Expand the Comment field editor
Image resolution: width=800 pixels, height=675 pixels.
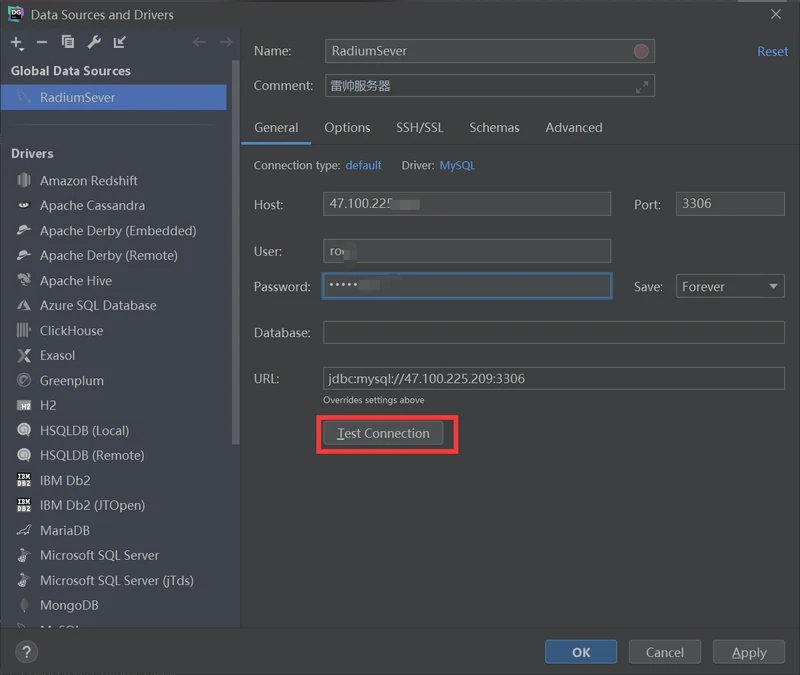point(642,87)
